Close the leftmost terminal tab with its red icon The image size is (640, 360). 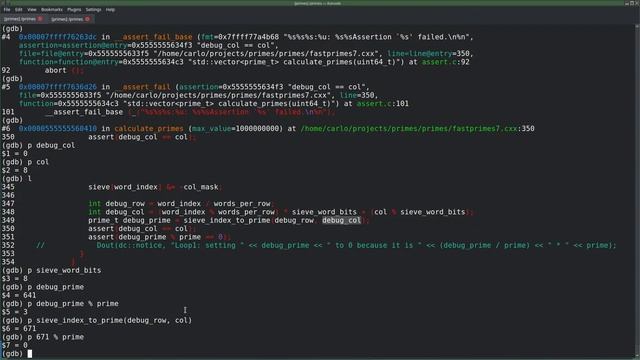coord(40,19)
